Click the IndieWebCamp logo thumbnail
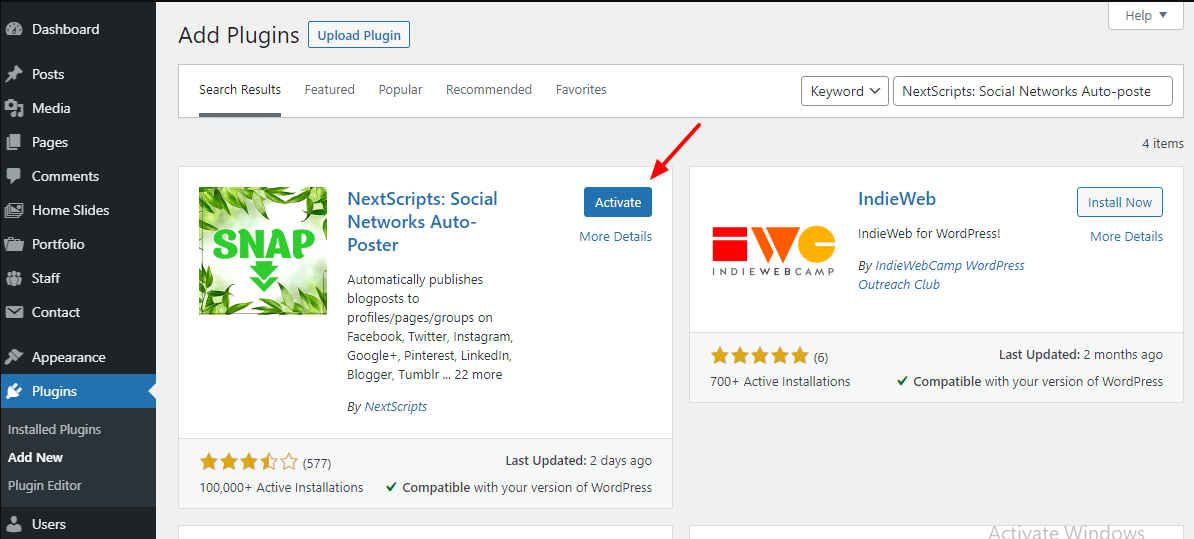 [x=774, y=251]
